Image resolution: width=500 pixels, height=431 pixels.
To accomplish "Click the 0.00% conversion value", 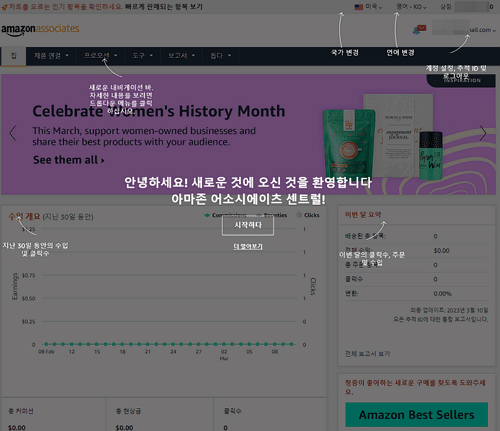I will coord(442,294).
